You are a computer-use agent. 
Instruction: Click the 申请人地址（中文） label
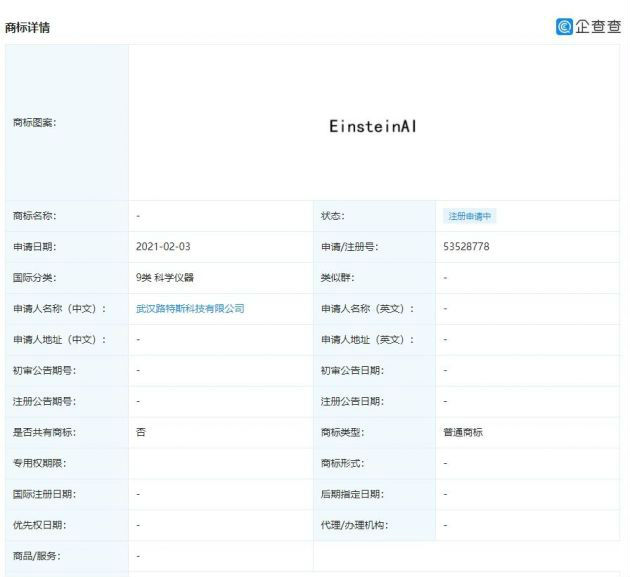click(x=59, y=340)
